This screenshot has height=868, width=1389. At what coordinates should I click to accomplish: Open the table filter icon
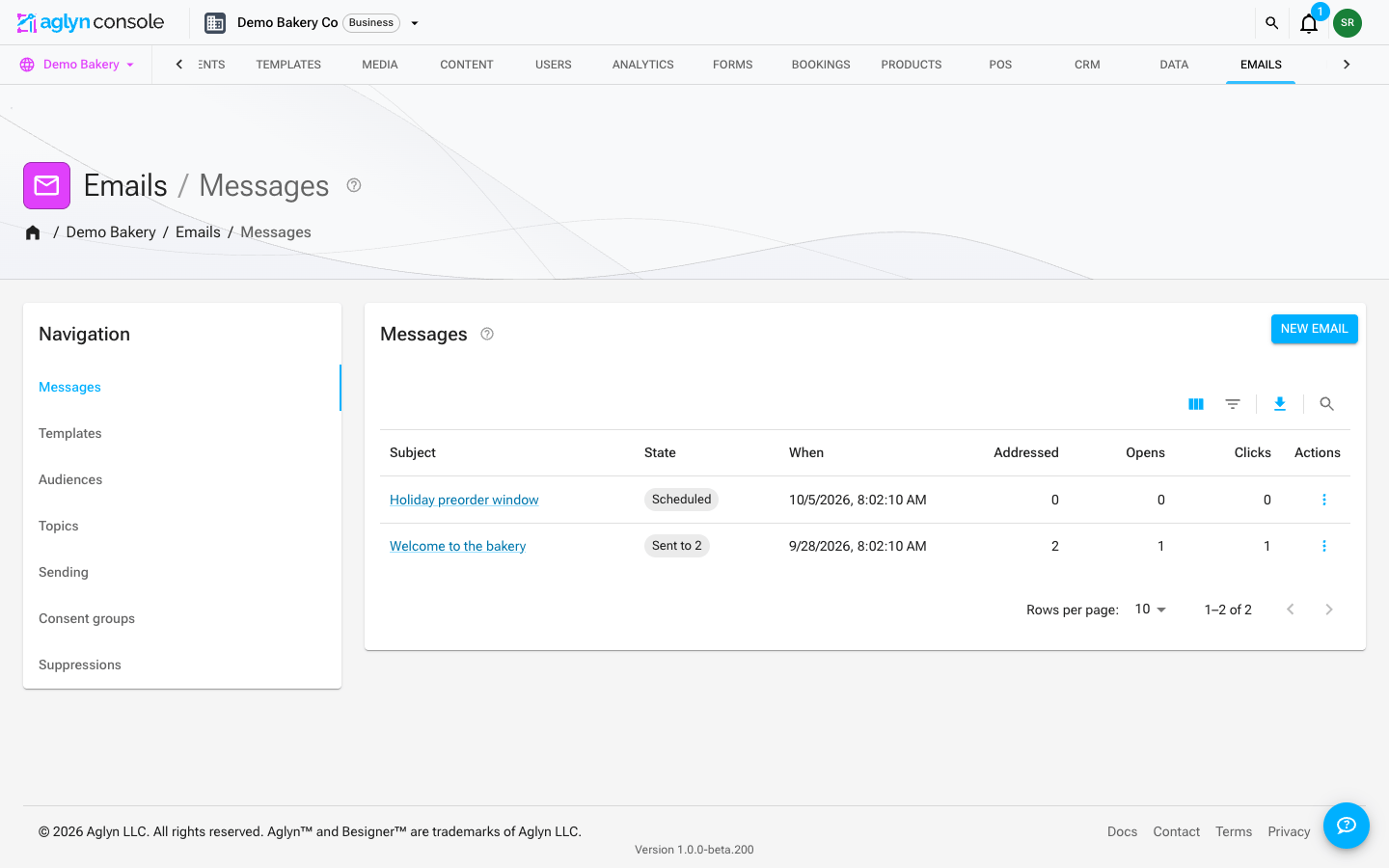1233,404
